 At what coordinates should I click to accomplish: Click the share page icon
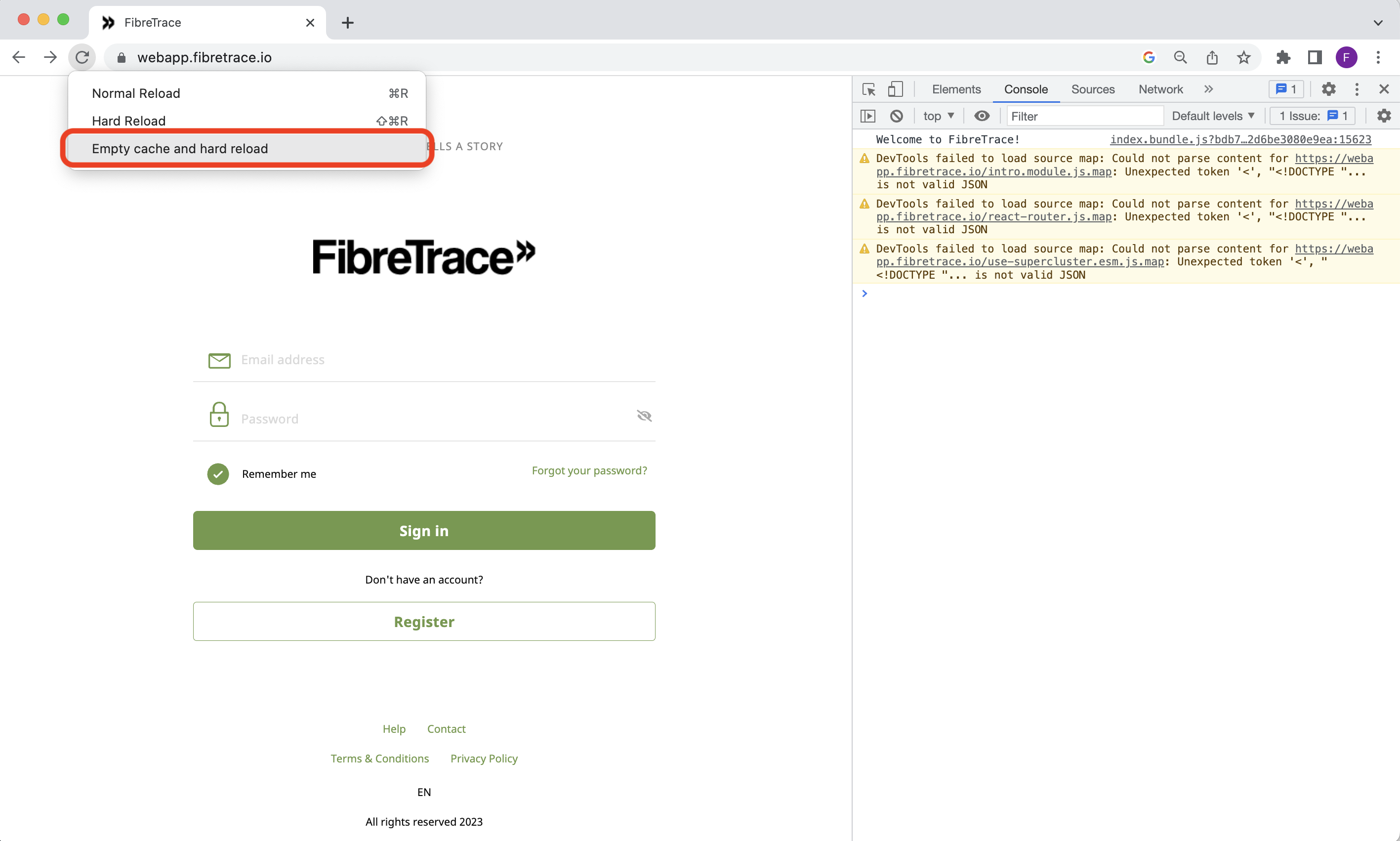click(x=1212, y=57)
